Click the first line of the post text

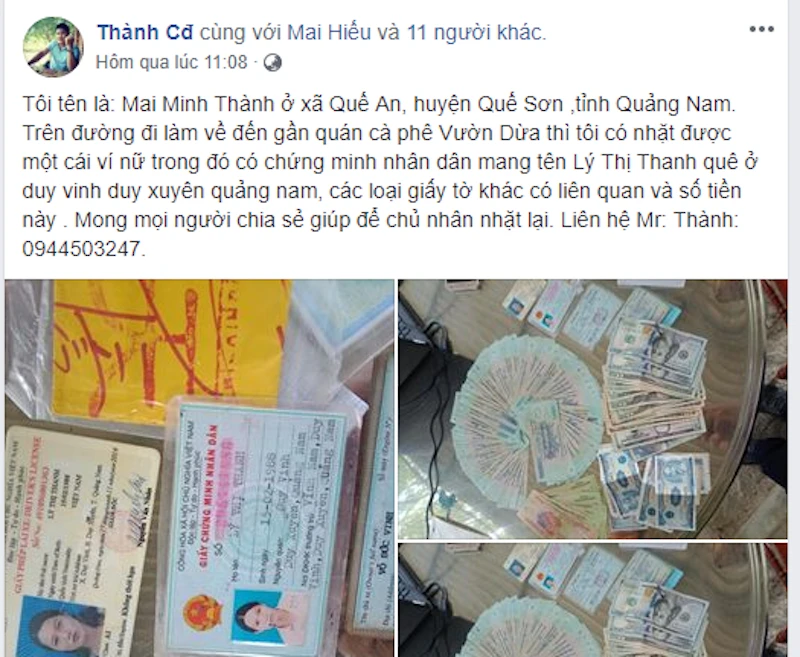click(x=380, y=104)
